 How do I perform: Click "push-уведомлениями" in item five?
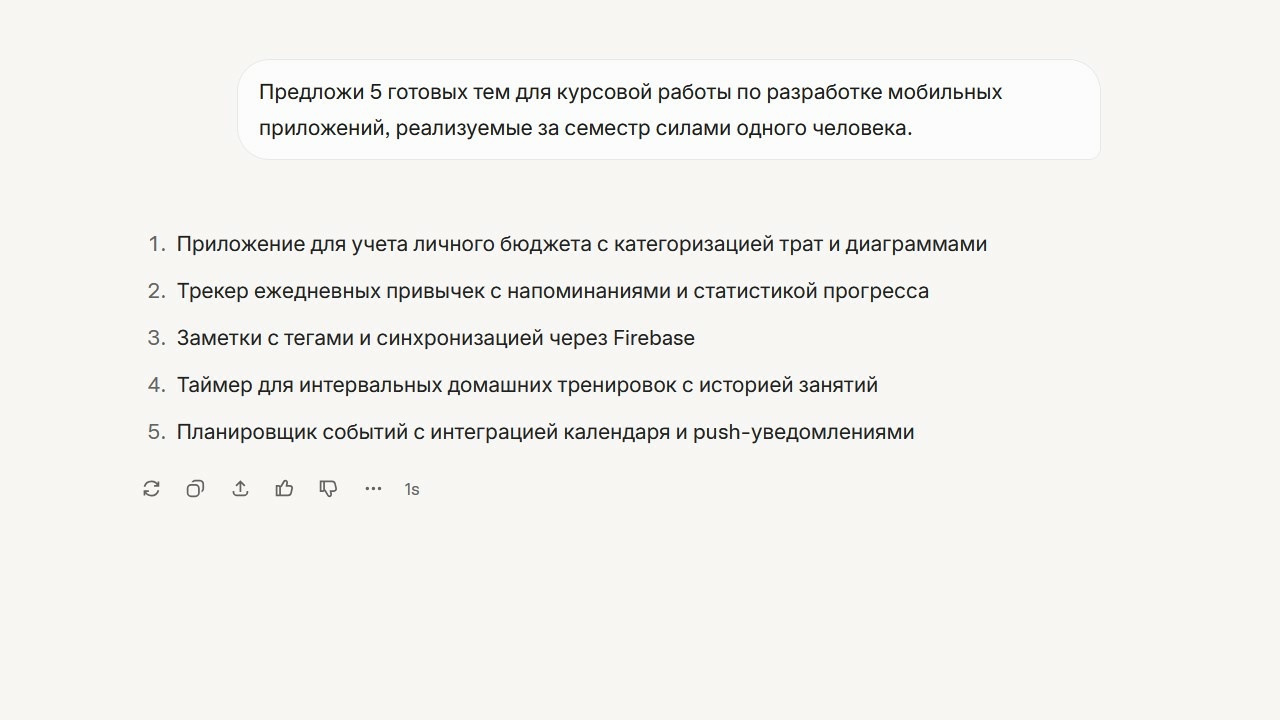pyautogui.click(x=806, y=431)
